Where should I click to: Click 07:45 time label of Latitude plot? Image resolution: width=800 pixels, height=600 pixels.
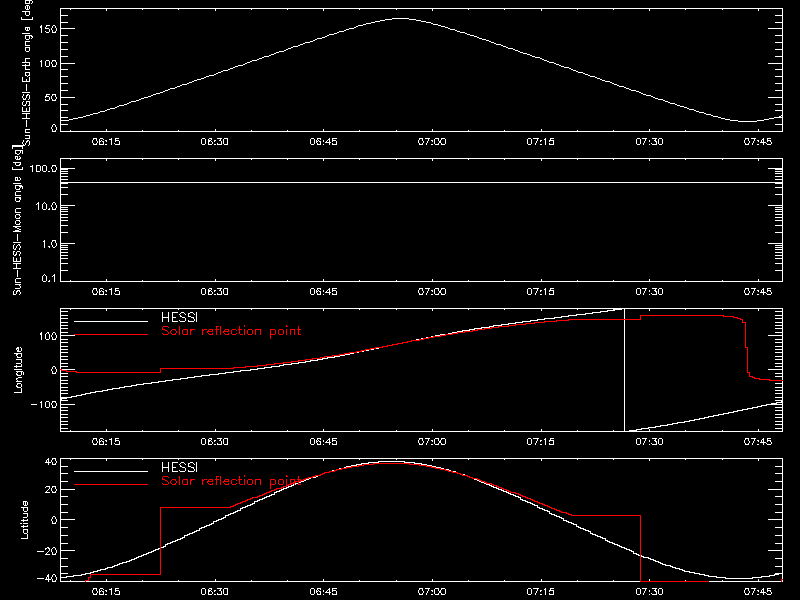758,592
